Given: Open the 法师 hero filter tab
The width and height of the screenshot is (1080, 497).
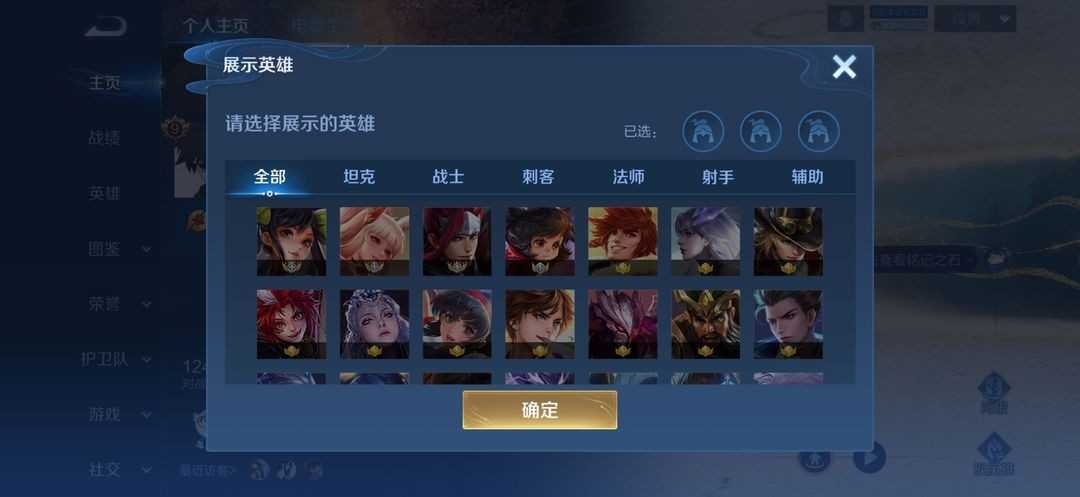Looking at the screenshot, I should pos(628,177).
